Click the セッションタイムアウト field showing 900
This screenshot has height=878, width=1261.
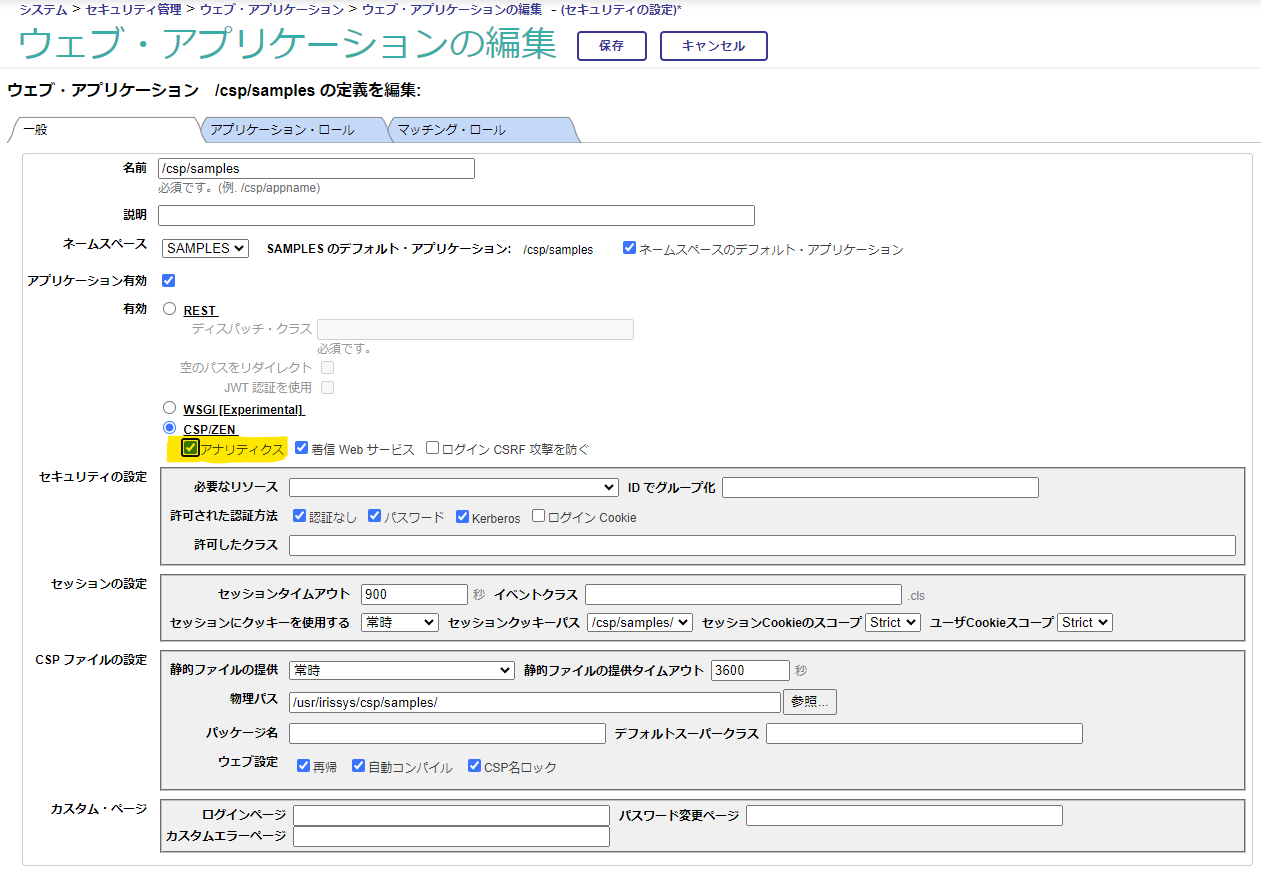point(414,594)
